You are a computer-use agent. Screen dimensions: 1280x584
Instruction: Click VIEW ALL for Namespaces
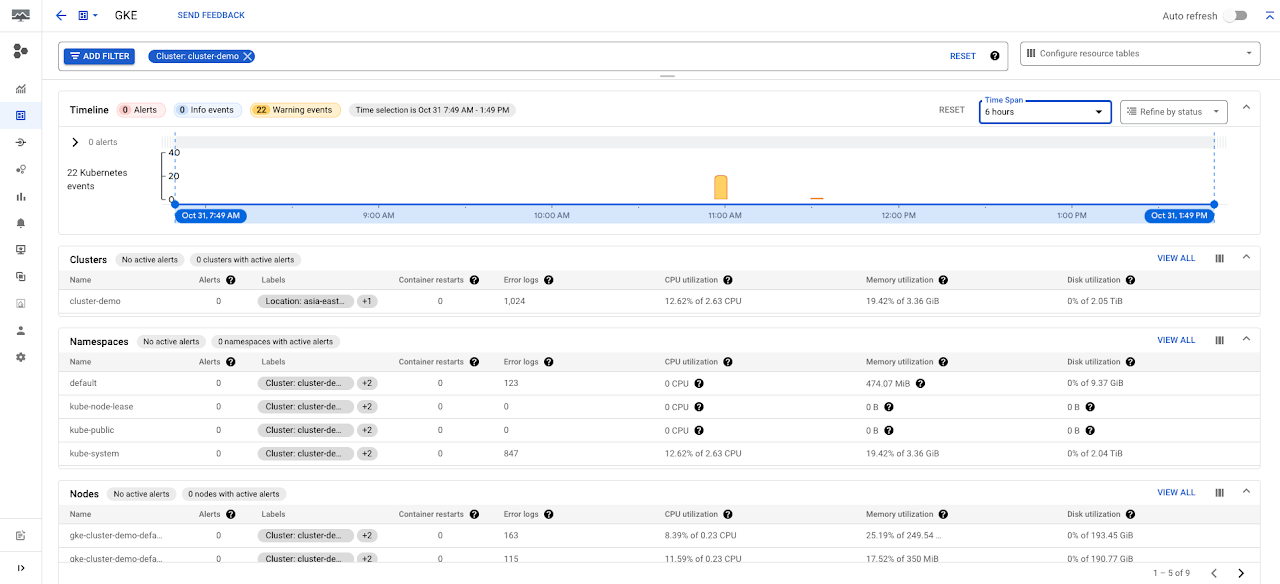pos(1176,340)
